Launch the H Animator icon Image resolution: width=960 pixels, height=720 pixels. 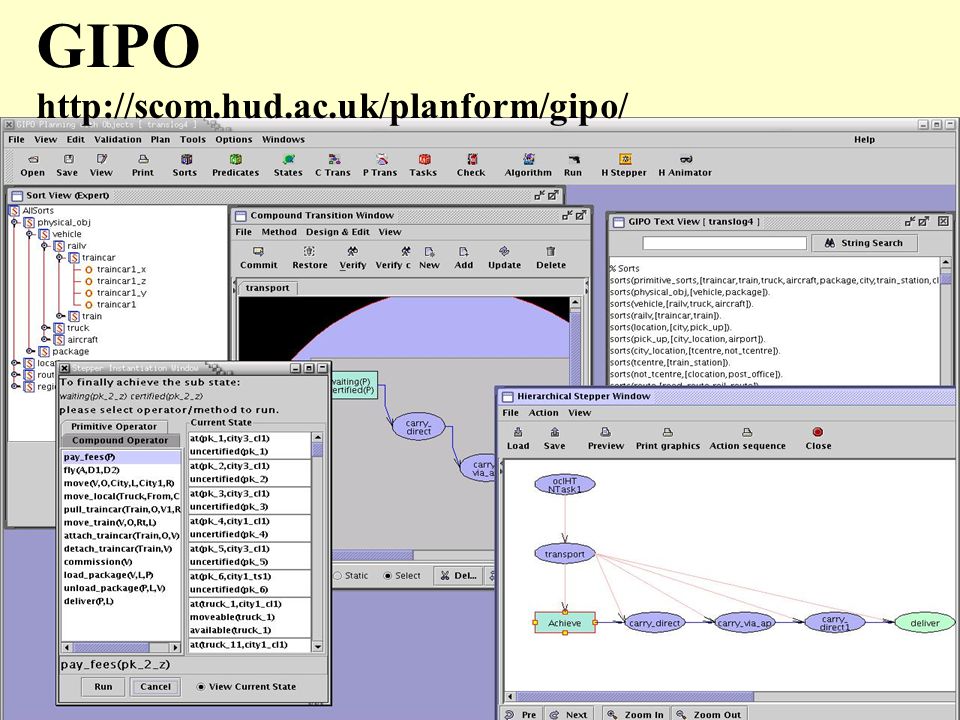685,165
